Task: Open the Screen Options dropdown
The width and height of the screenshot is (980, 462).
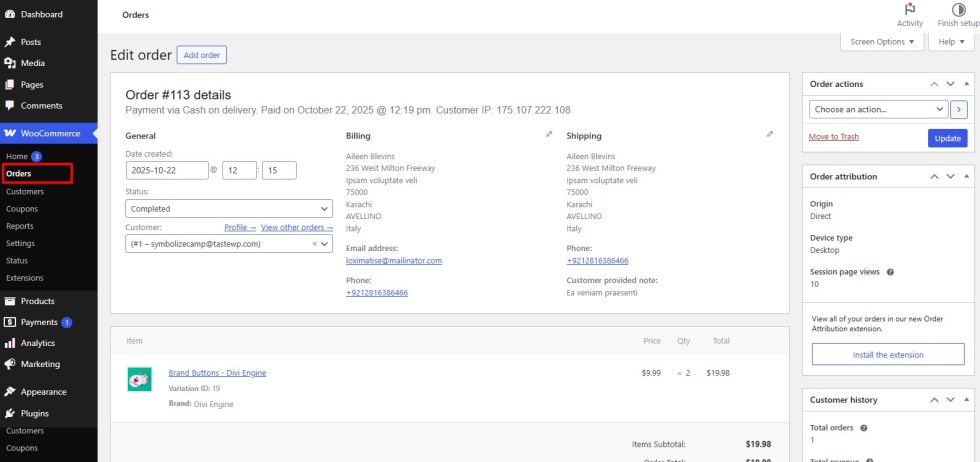Action: 881,42
